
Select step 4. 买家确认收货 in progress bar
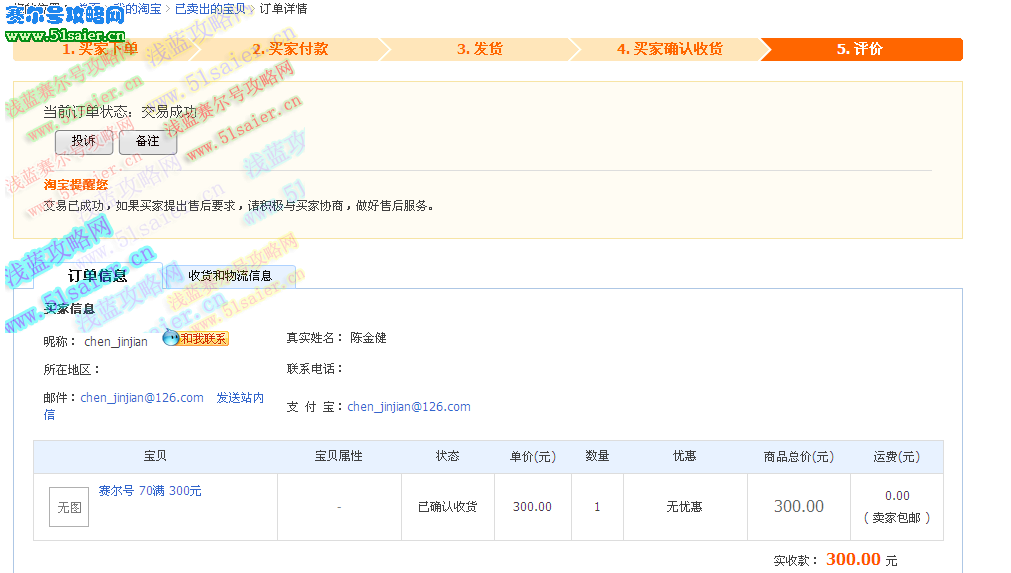click(x=670, y=49)
